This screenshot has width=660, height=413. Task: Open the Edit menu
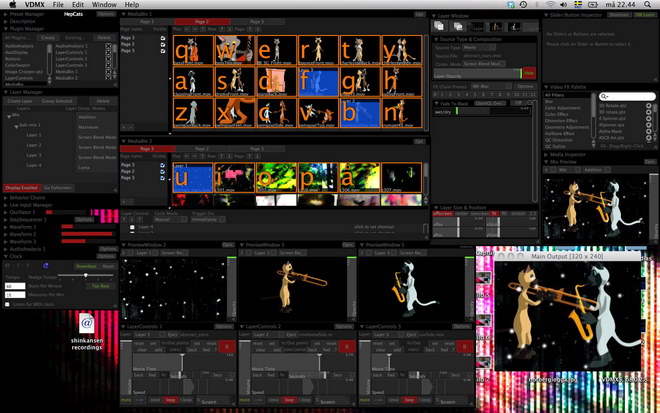click(x=78, y=5)
